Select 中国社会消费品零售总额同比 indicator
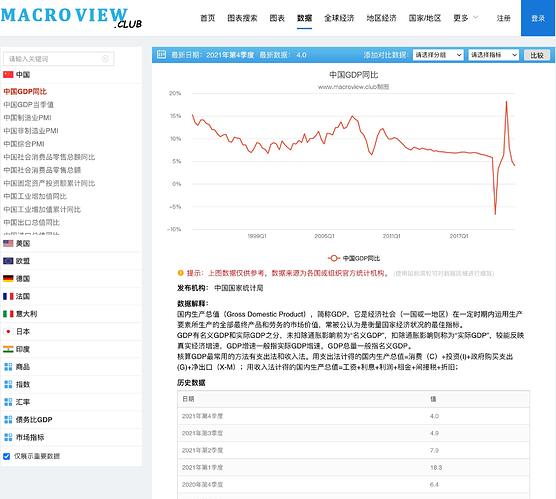This screenshot has width=556, height=499. (x=49, y=157)
